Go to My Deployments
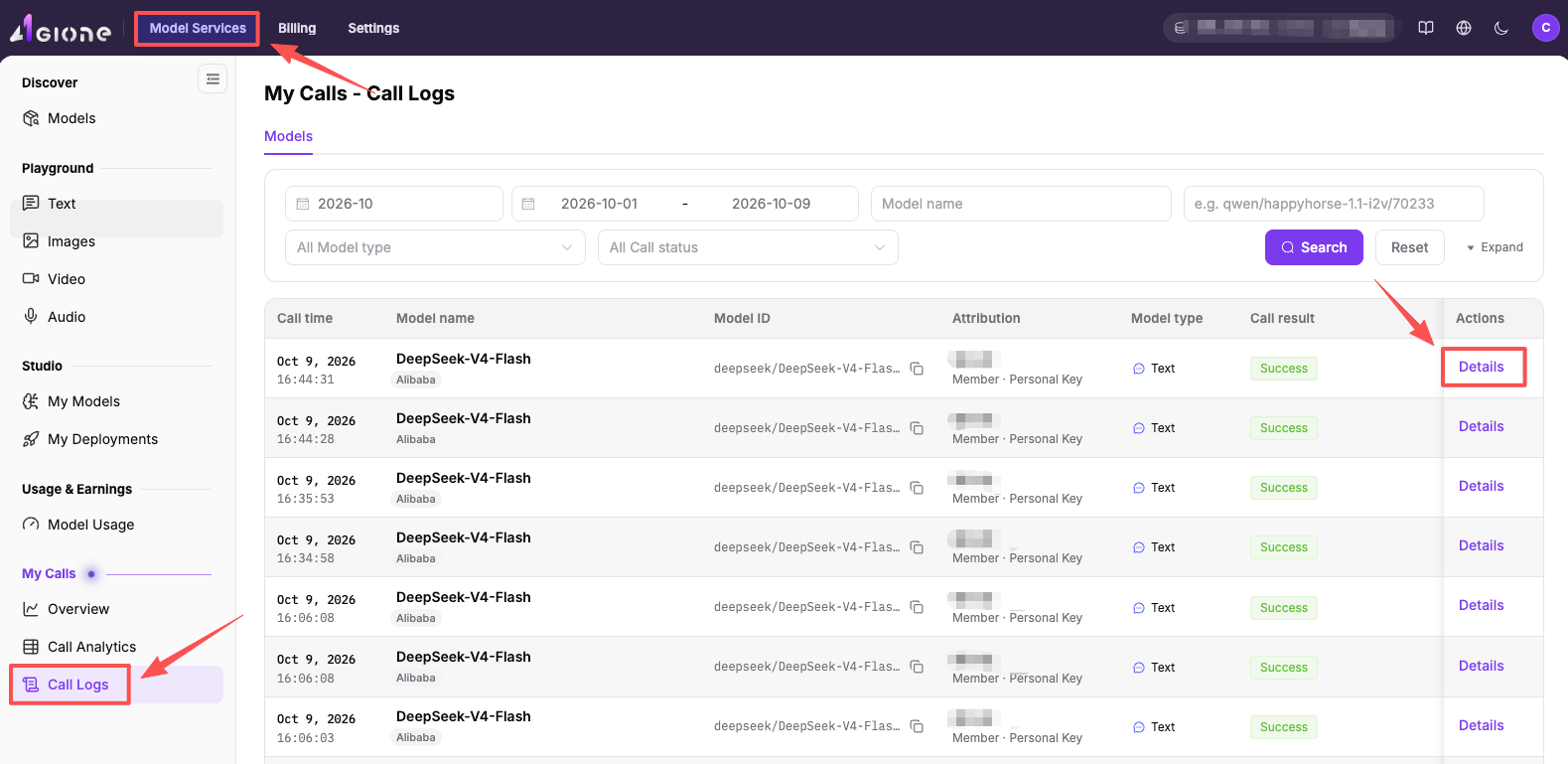Viewport: 1568px width, 764px height. 117,439
